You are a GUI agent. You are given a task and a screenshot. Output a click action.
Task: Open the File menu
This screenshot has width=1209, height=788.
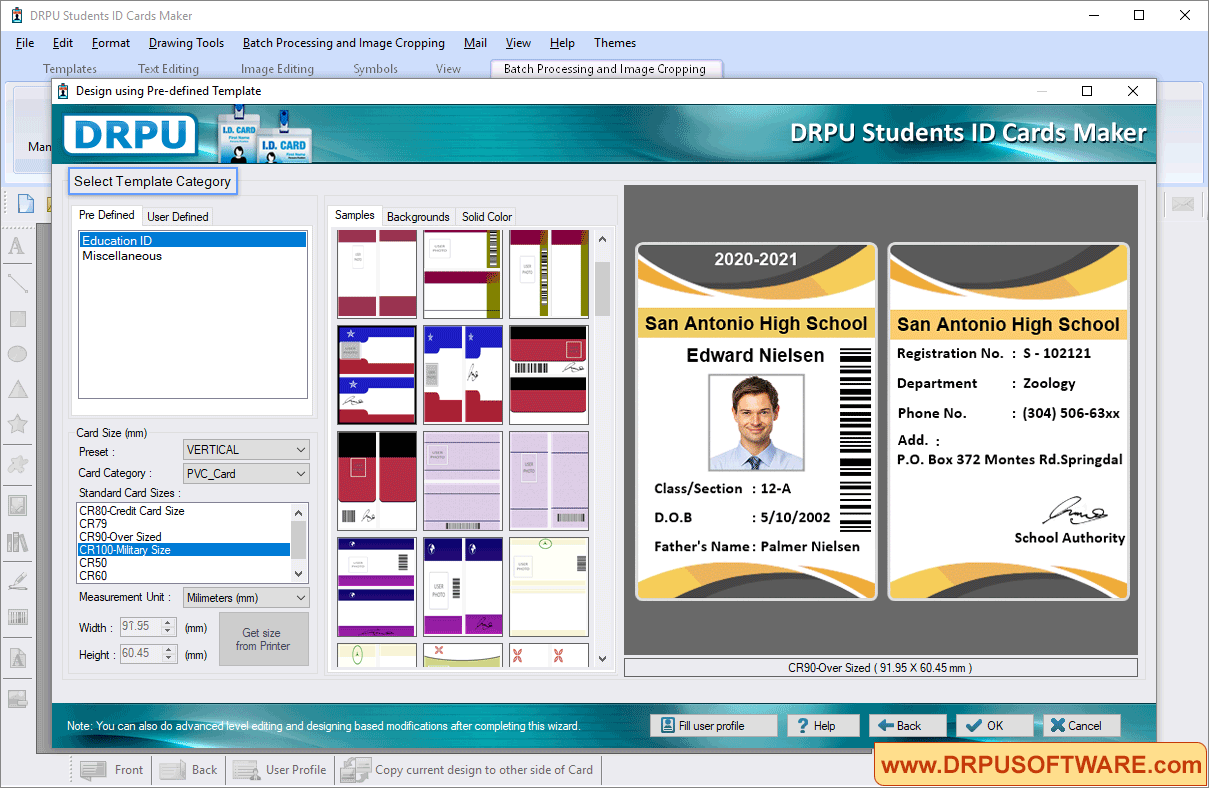click(25, 43)
